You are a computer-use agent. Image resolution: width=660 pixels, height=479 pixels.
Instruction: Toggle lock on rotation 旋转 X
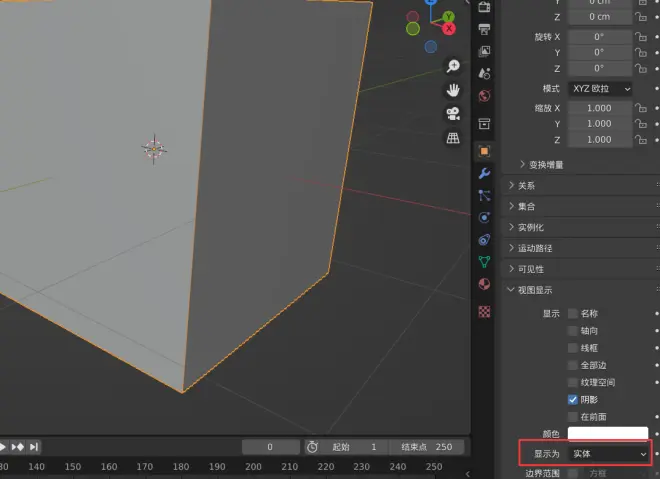[641, 37]
